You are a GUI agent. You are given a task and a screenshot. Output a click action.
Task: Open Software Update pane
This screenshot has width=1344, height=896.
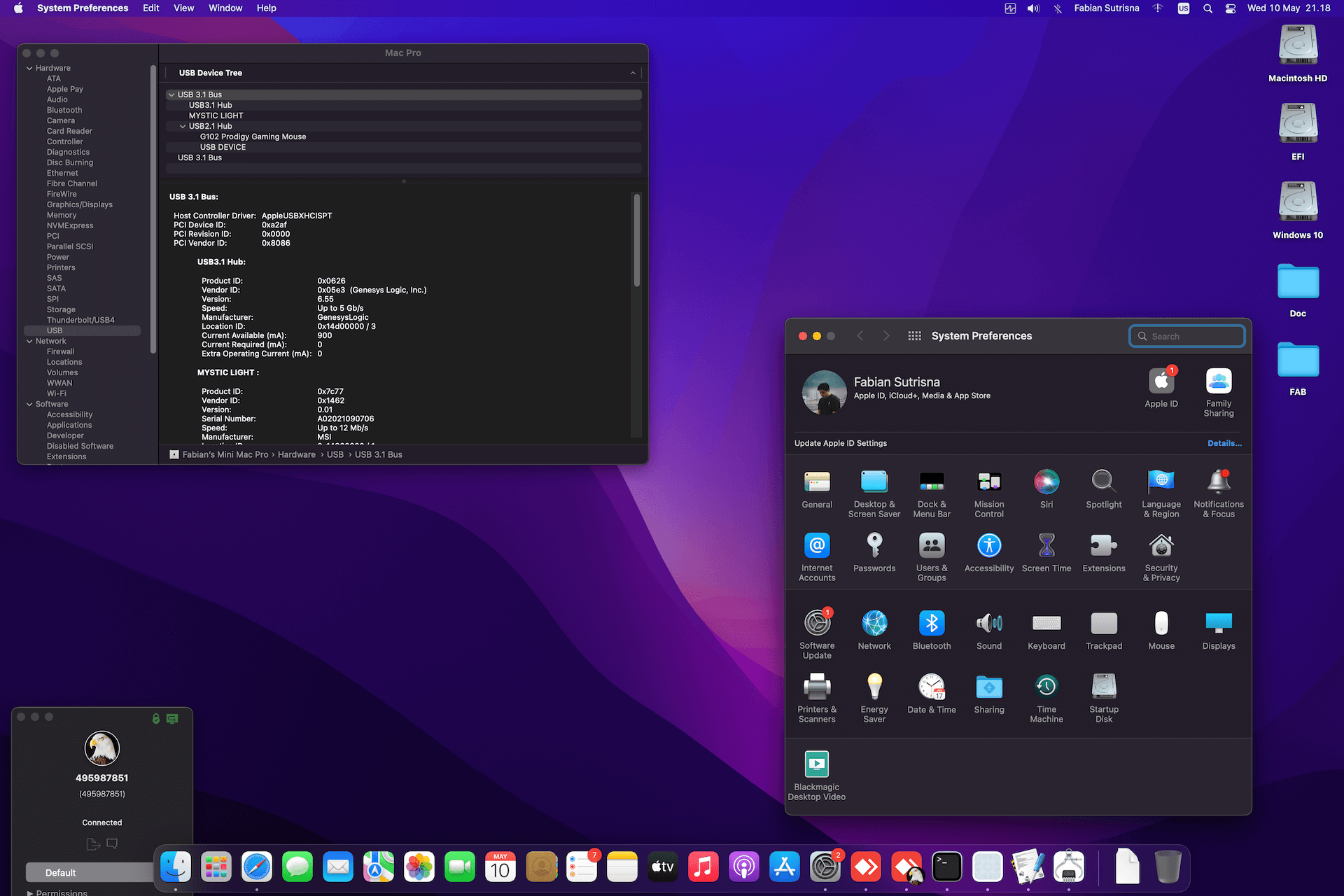[x=817, y=635]
